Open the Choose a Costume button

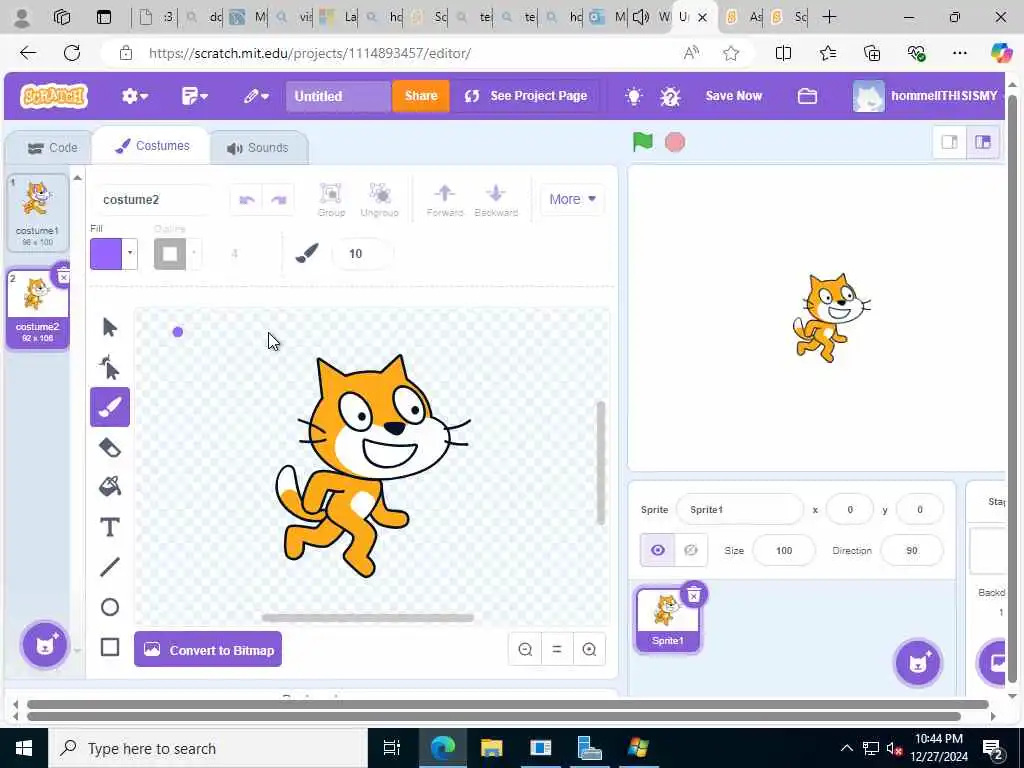click(45, 646)
